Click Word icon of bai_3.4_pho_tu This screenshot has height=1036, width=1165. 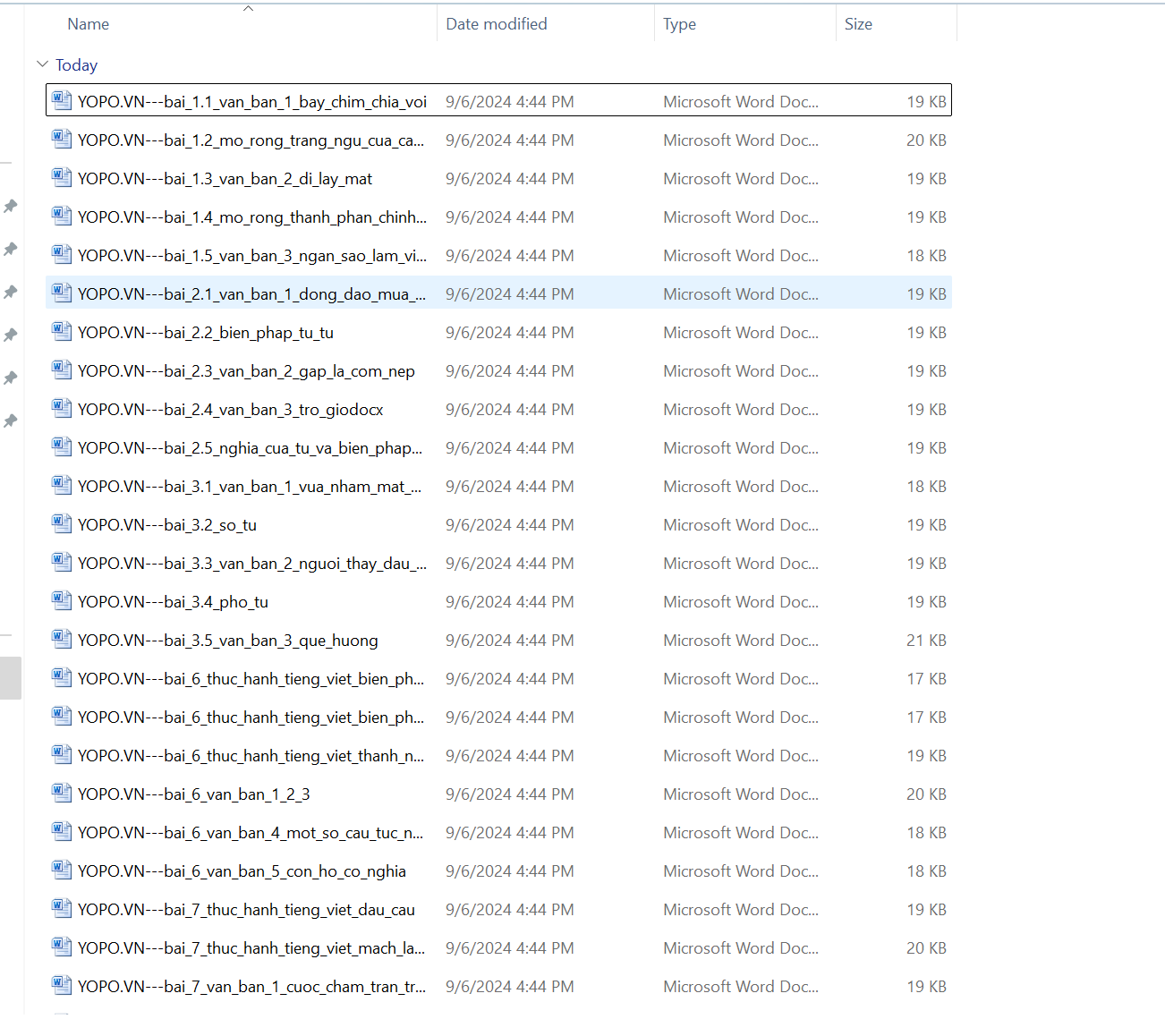click(62, 600)
